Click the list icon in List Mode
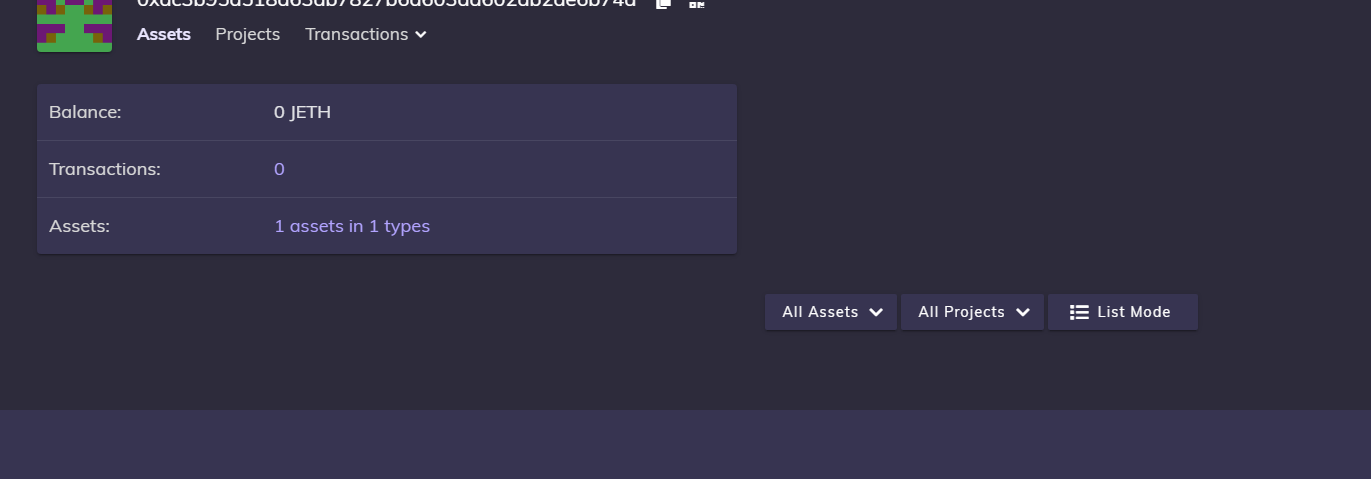 coord(1079,312)
